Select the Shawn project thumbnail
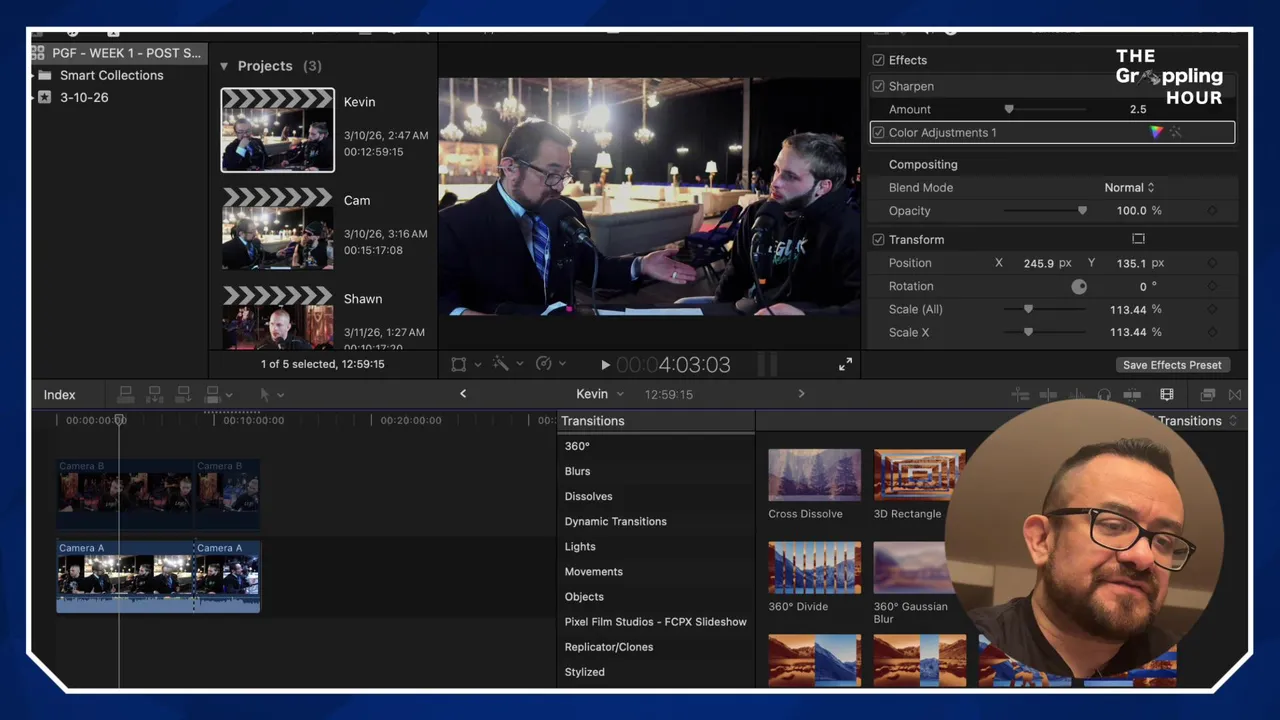Viewport: 1280px width, 720px height. (278, 318)
